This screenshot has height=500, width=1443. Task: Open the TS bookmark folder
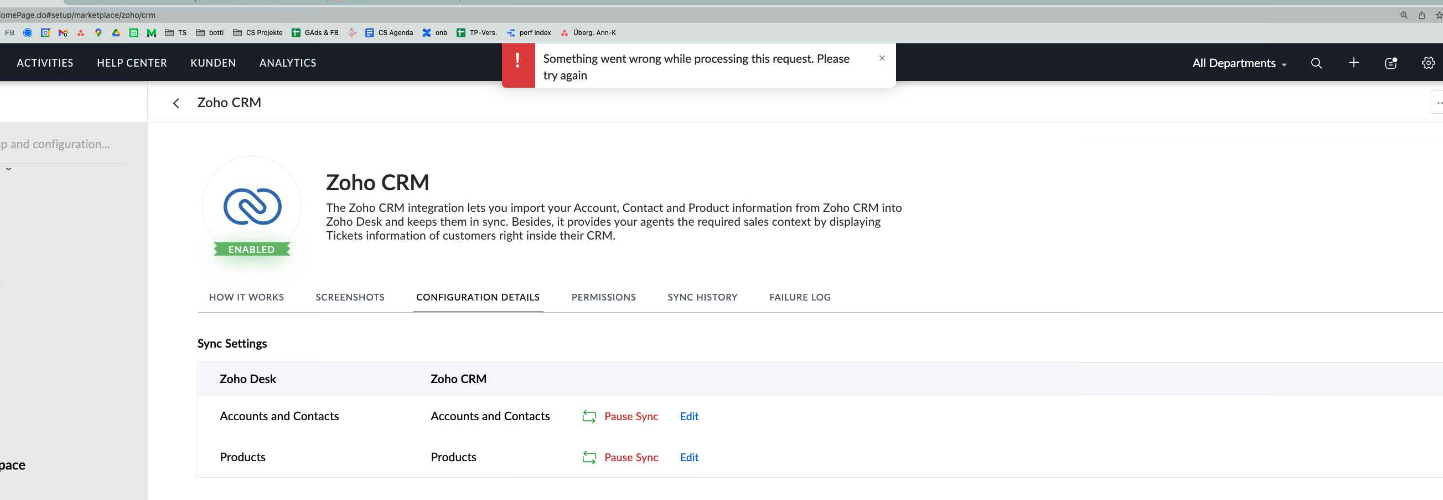[x=175, y=33]
